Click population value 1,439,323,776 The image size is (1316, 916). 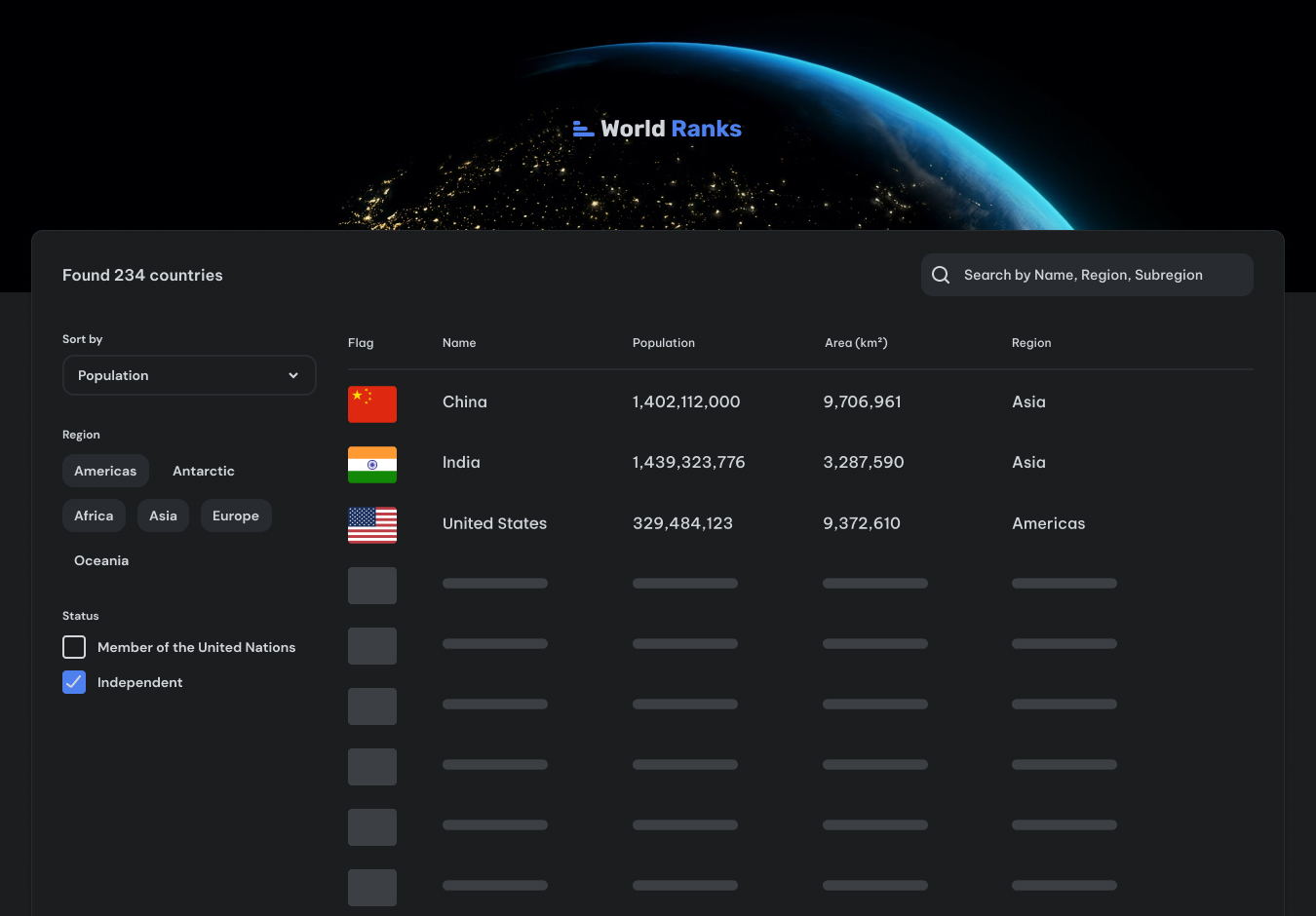[688, 462]
